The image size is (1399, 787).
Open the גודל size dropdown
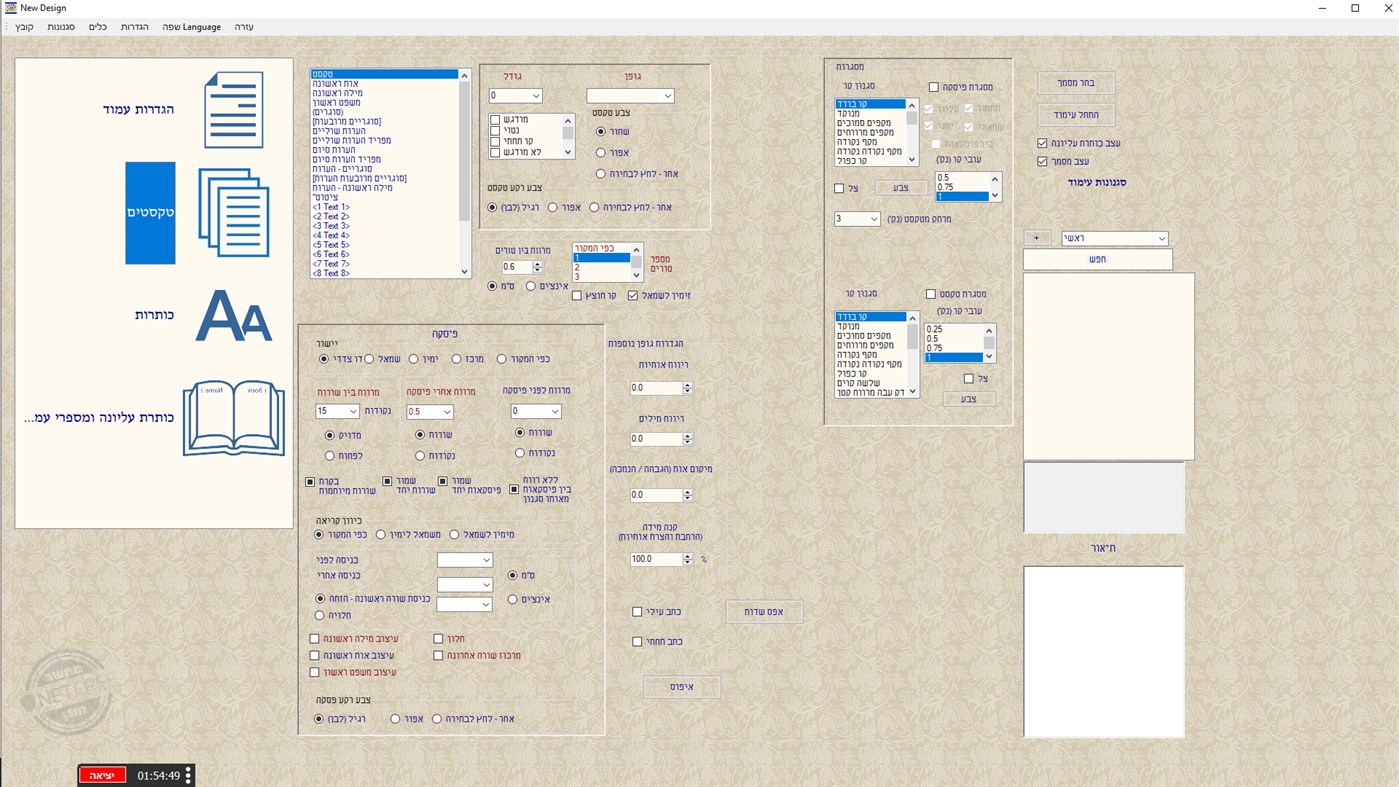[517, 95]
